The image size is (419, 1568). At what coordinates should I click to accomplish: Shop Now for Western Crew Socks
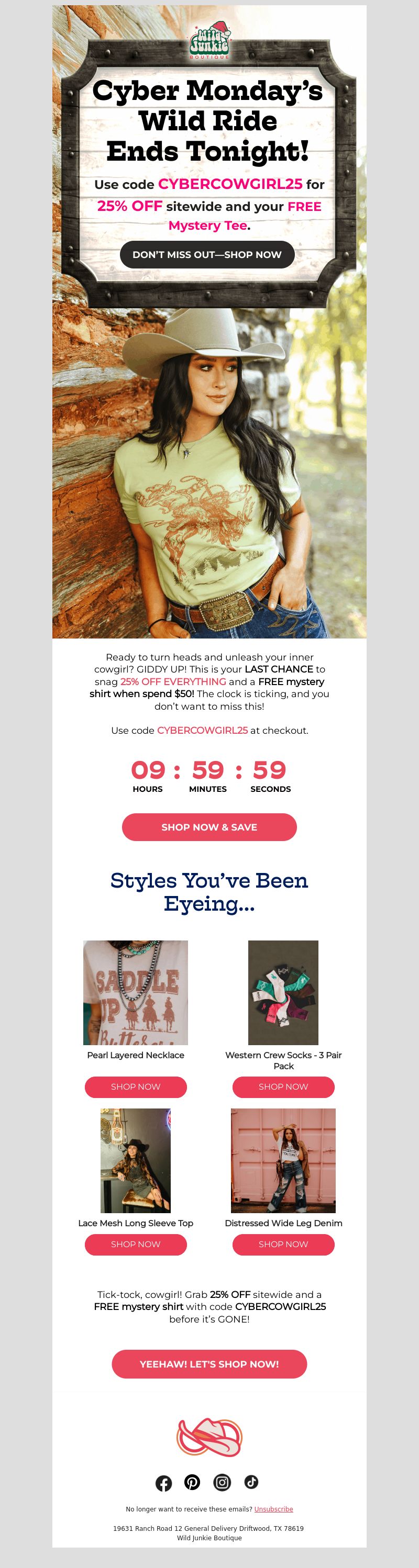pyautogui.click(x=283, y=1087)
